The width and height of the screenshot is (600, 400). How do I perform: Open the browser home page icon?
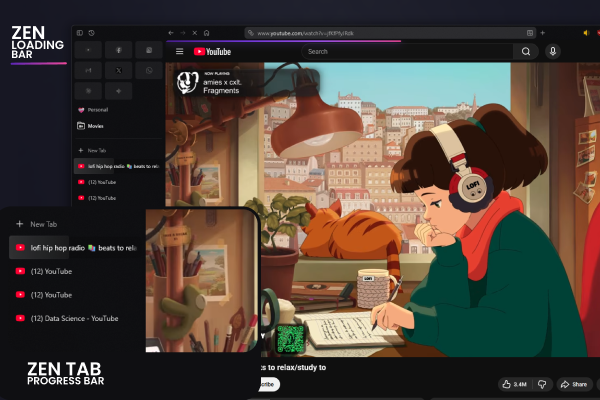207,33
